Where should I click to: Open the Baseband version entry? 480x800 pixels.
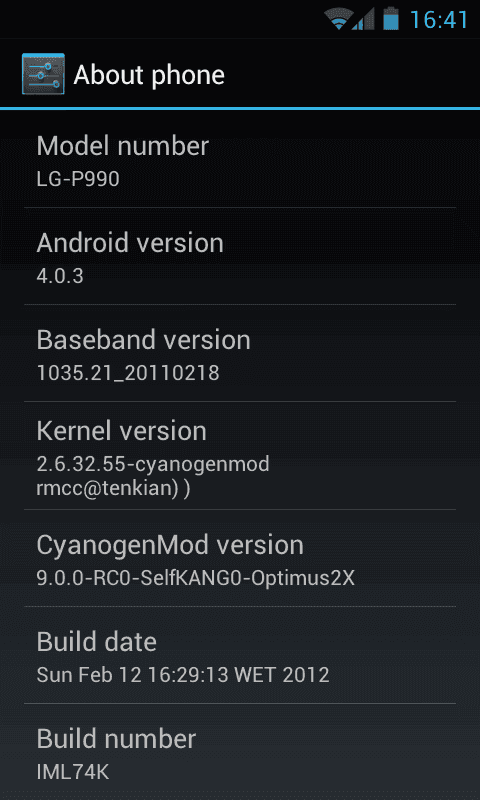[x=240, y=353]
